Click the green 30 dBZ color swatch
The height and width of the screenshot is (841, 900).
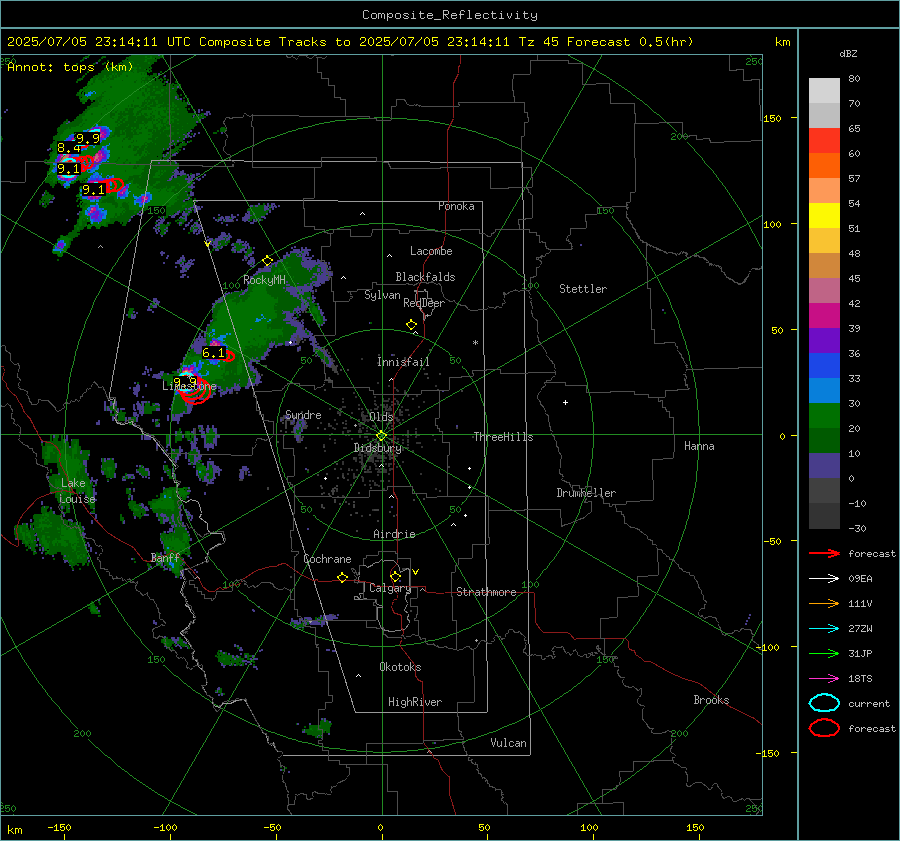coord(824,416)
